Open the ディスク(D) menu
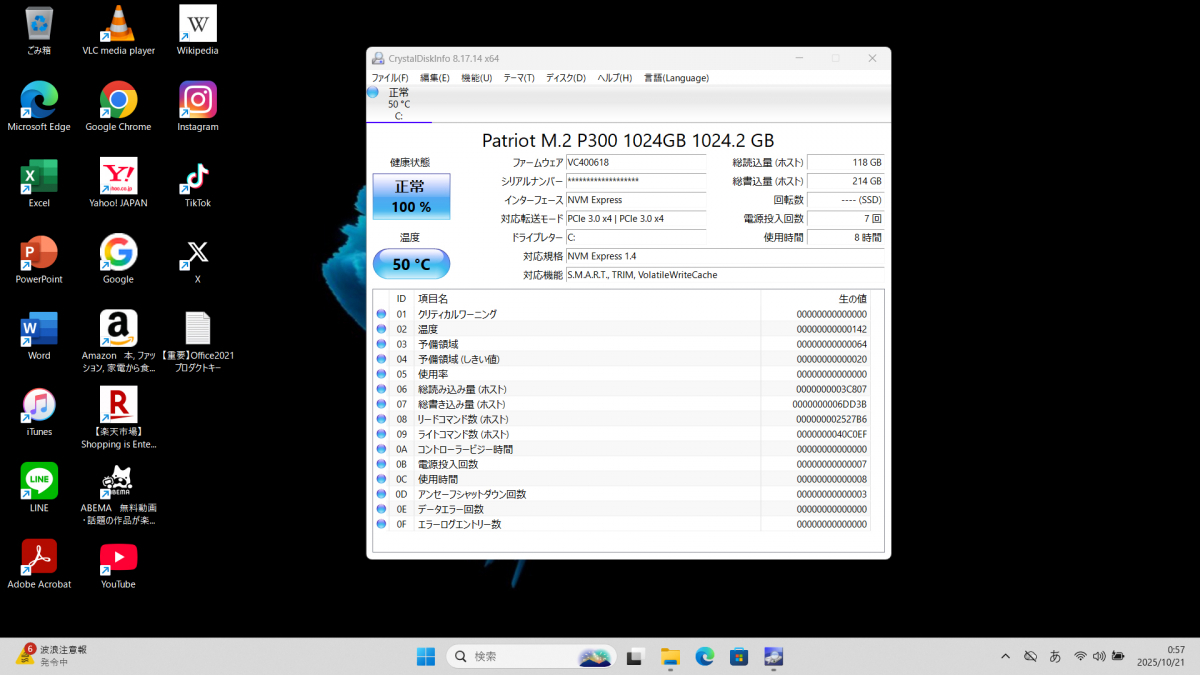1200x675 pixels. pos(566,78)
